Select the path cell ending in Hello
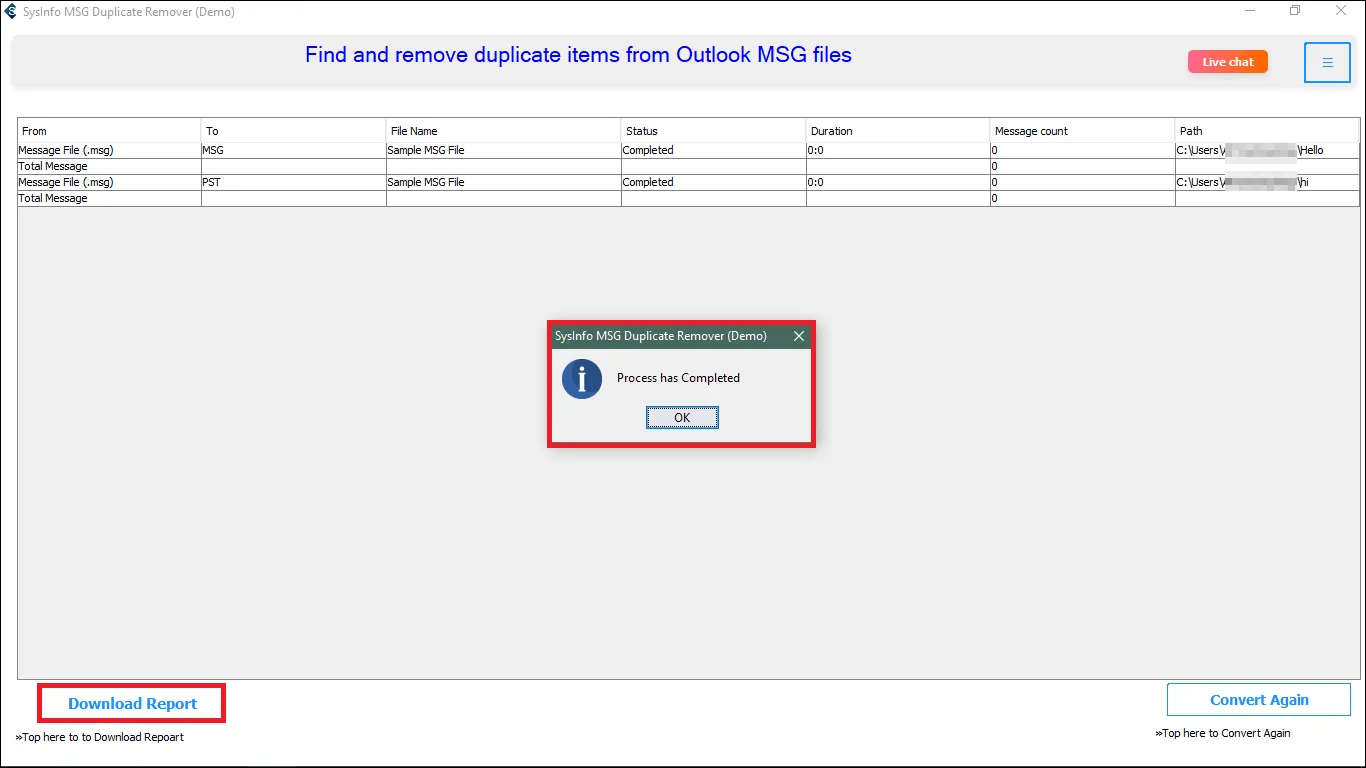This screenshot has width=1366, height=768. pos(1267,150)
